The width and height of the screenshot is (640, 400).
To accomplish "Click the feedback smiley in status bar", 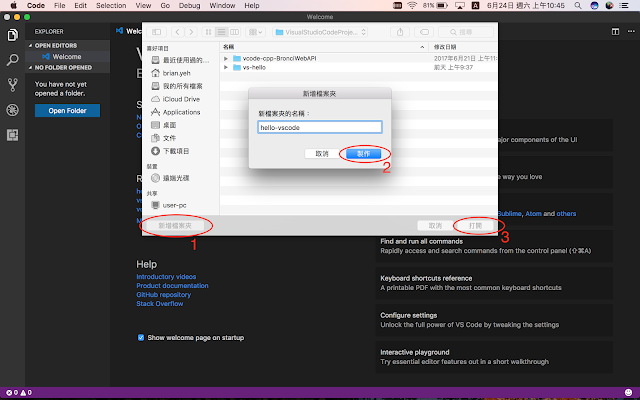I will [628, 393].
